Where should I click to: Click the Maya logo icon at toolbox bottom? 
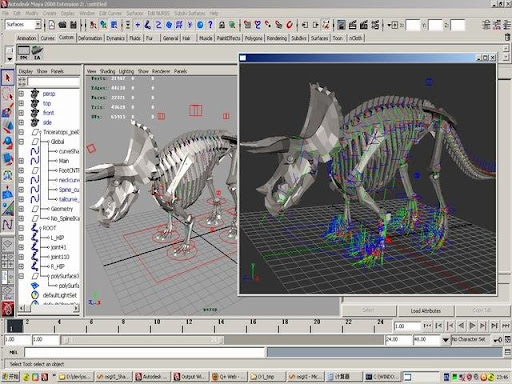click(8, 308)
